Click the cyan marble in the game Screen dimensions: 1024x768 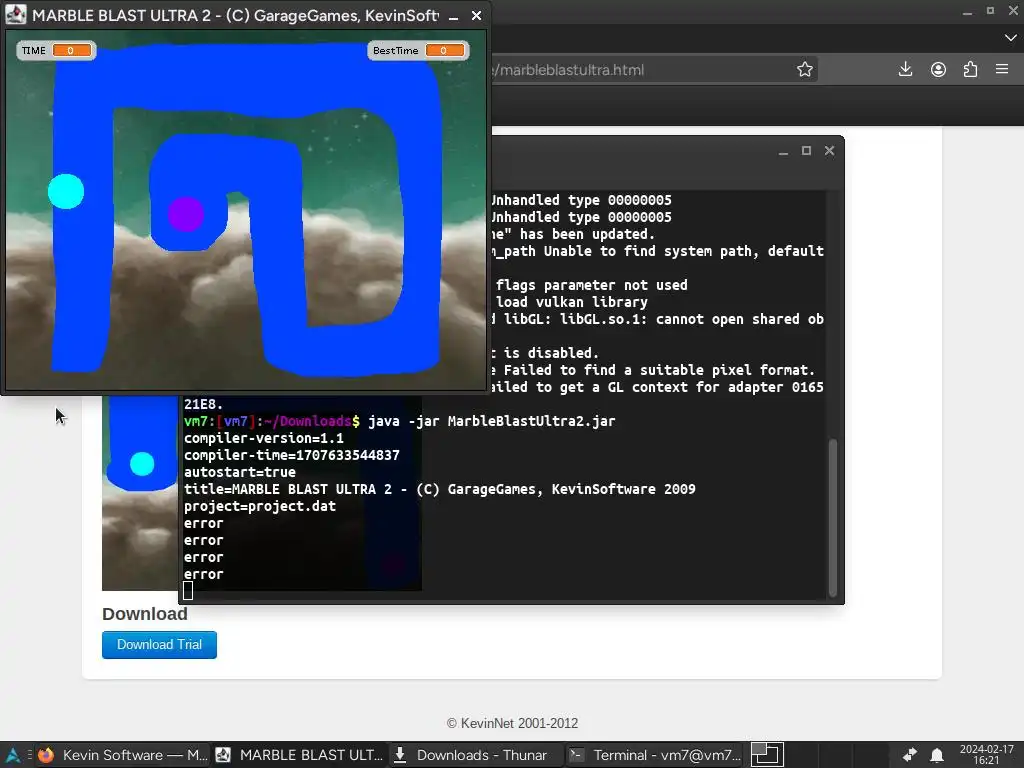66,191
